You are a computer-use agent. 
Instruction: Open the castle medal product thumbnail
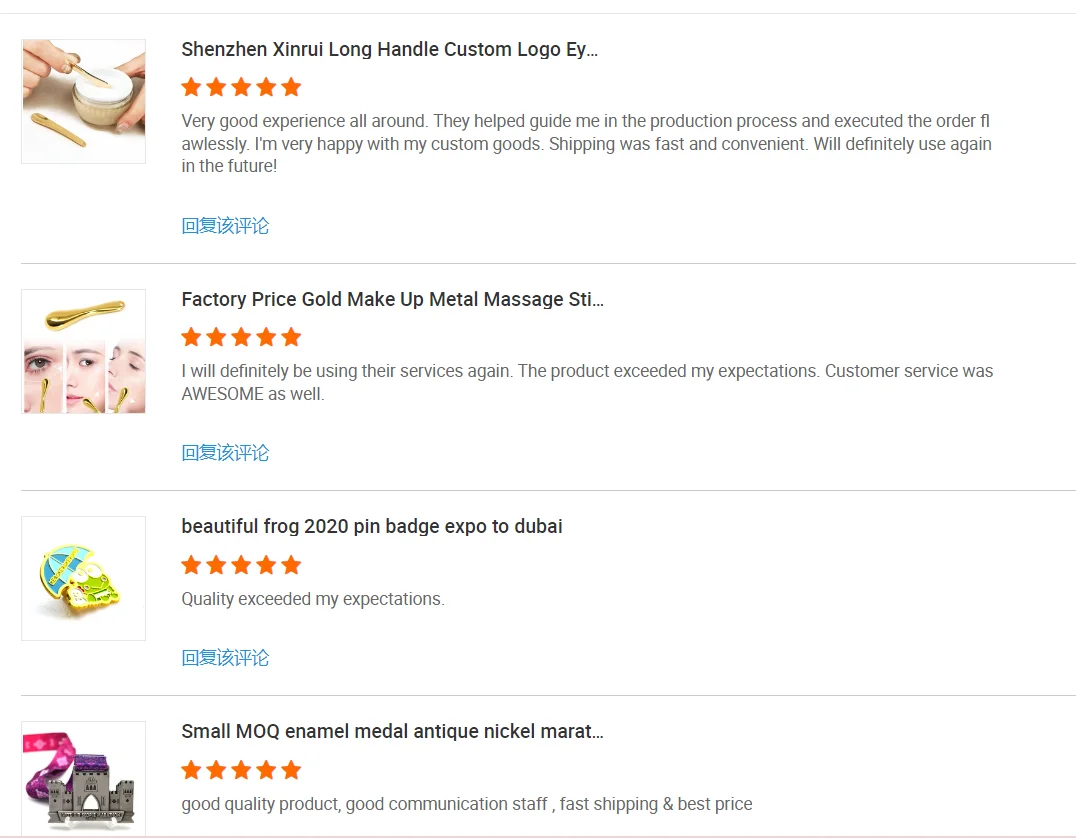pos(84,778)
